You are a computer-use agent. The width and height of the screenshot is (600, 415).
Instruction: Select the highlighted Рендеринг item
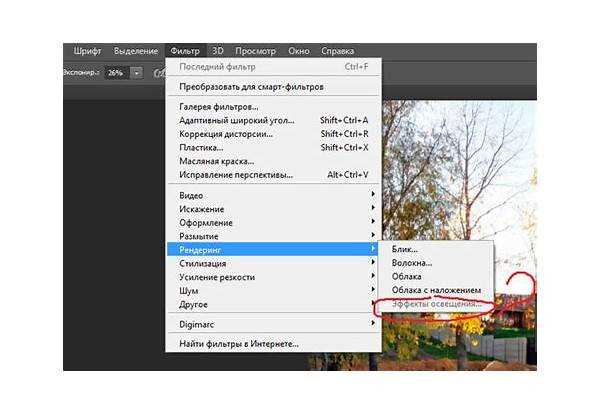[272, 250]
